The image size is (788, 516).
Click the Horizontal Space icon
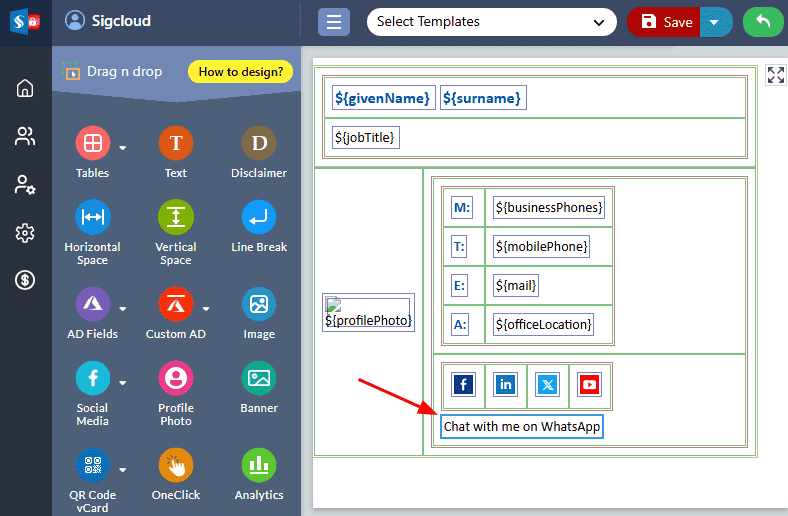[x=92, y=217]
